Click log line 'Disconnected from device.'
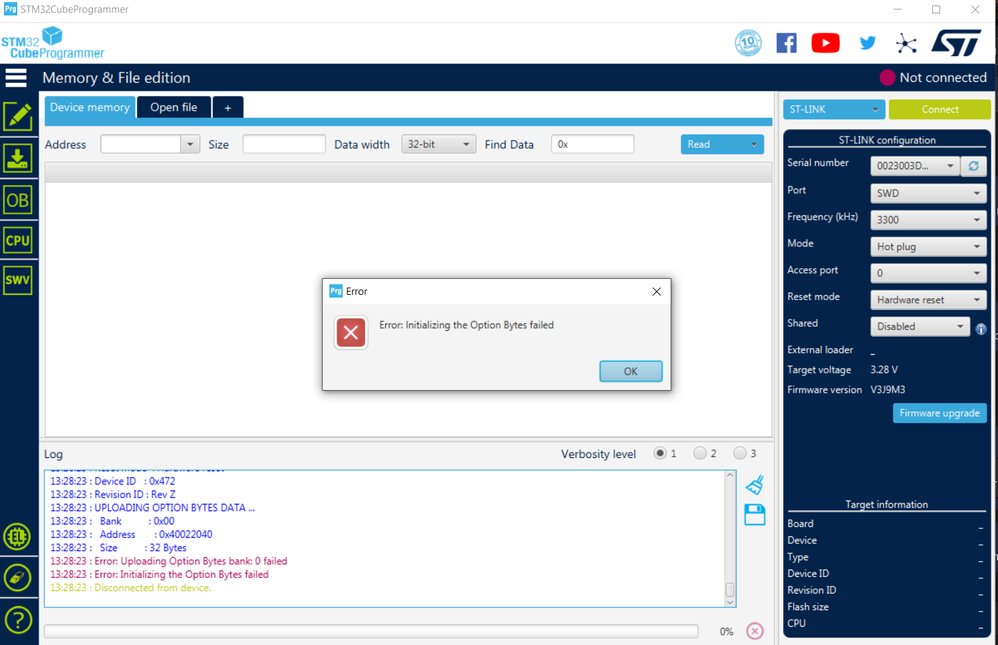The height and width of the screenshot is (645, 998). pos(130,588)
